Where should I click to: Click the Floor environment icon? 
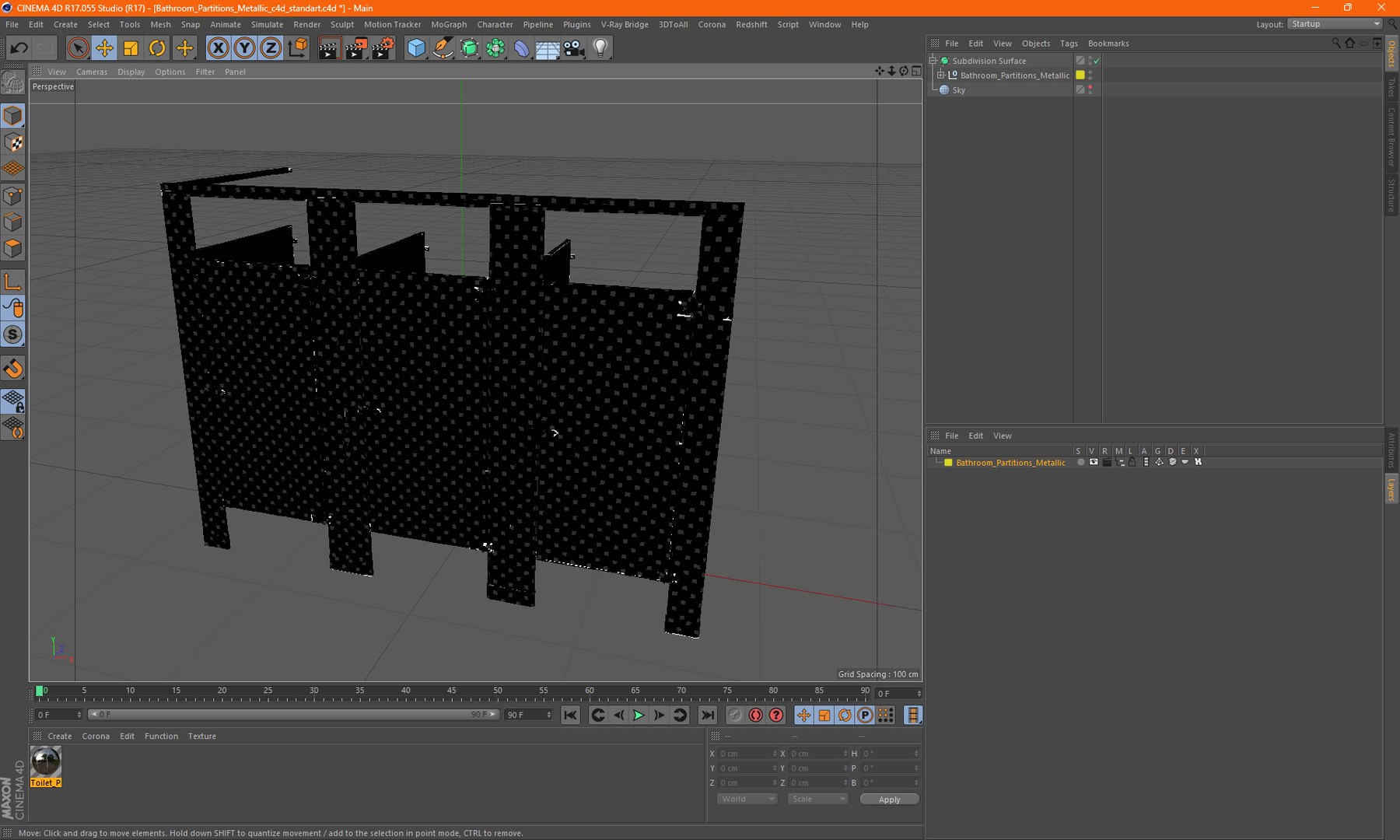point(548,48)
